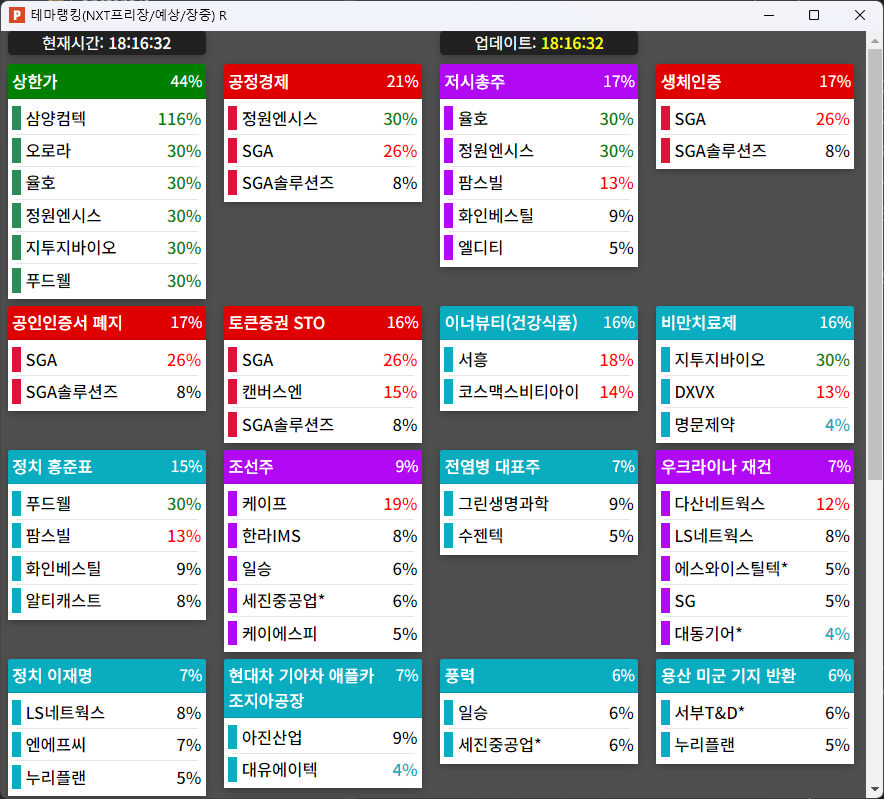The width and height of the screenshot is (884, 799).
Task: Pick LS네트웍스 in the 정치 이재명 card
Action: [x=107, y=713]
